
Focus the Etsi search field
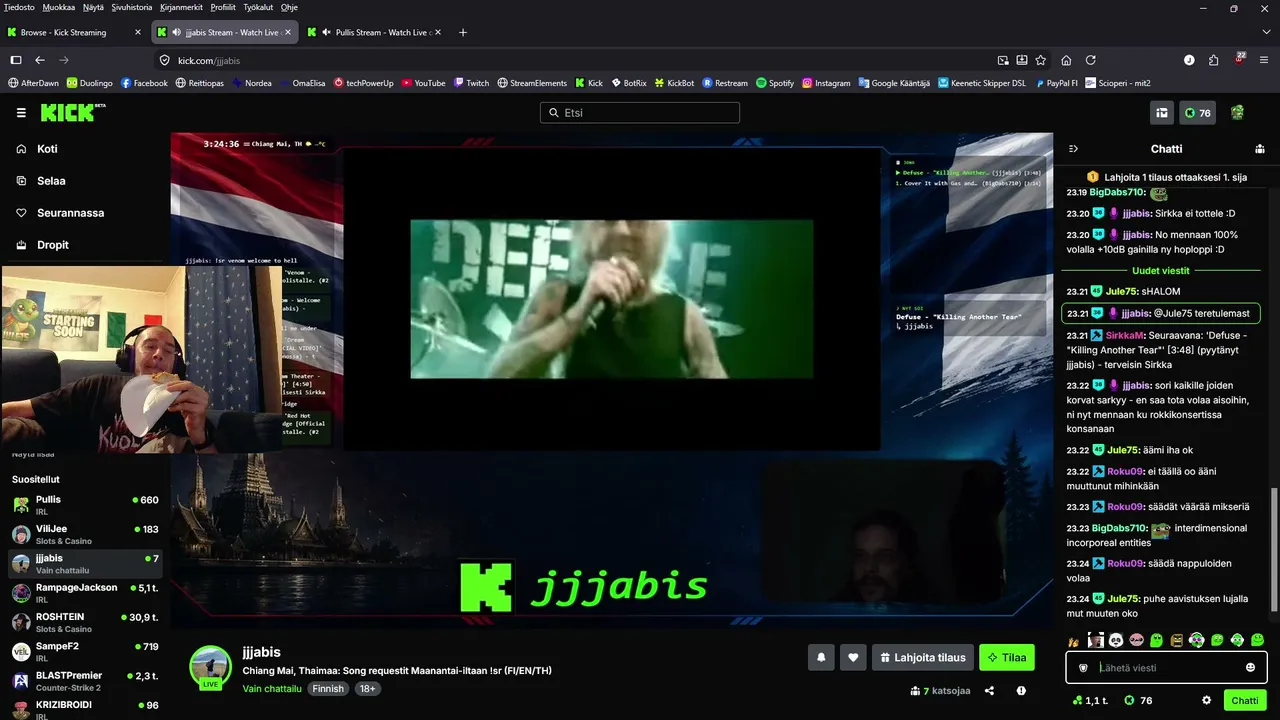pyautogui.click(x=640, y=113)
